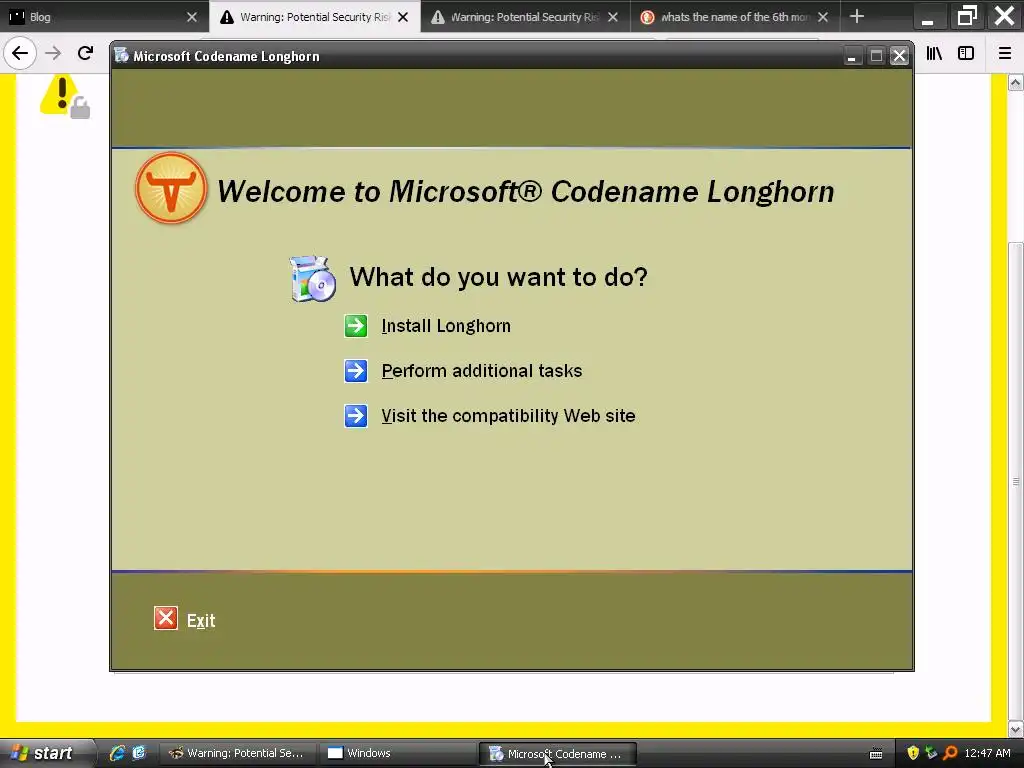Close the inactive Warning tab
This screenshot has width=1024, height=768.
coord(613,17)
